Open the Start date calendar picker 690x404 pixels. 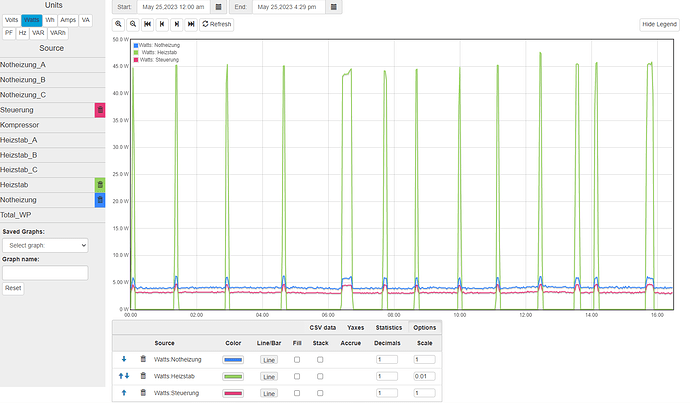pos(218,7)
